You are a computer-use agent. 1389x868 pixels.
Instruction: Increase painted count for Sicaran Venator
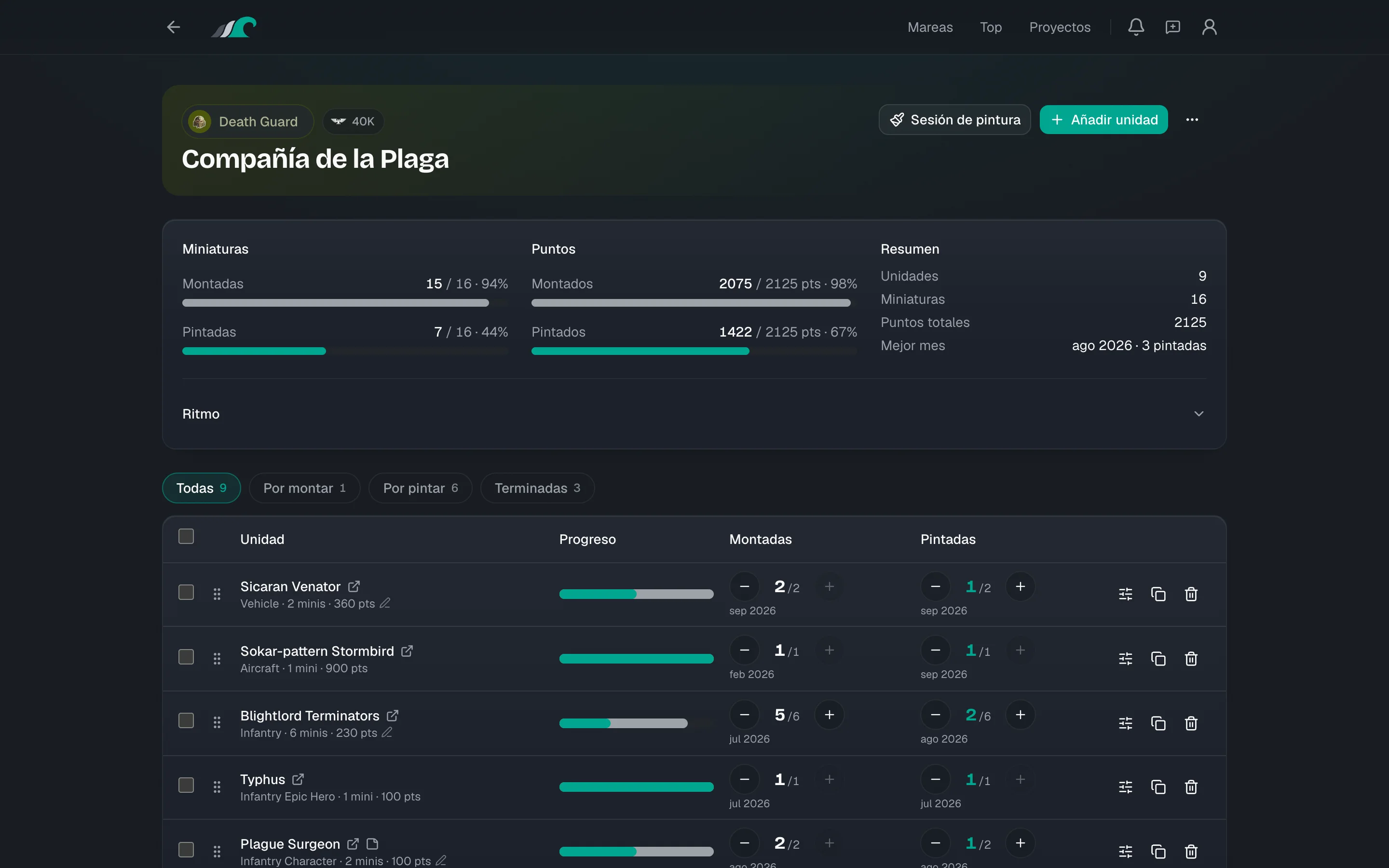[x=1020, y=586]
